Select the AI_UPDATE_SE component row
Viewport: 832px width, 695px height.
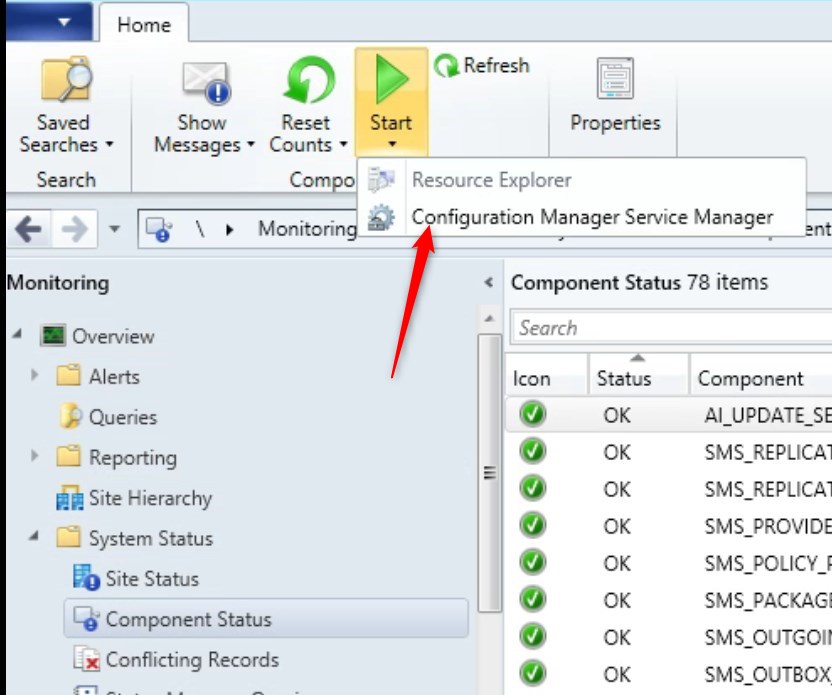point(669,414)
